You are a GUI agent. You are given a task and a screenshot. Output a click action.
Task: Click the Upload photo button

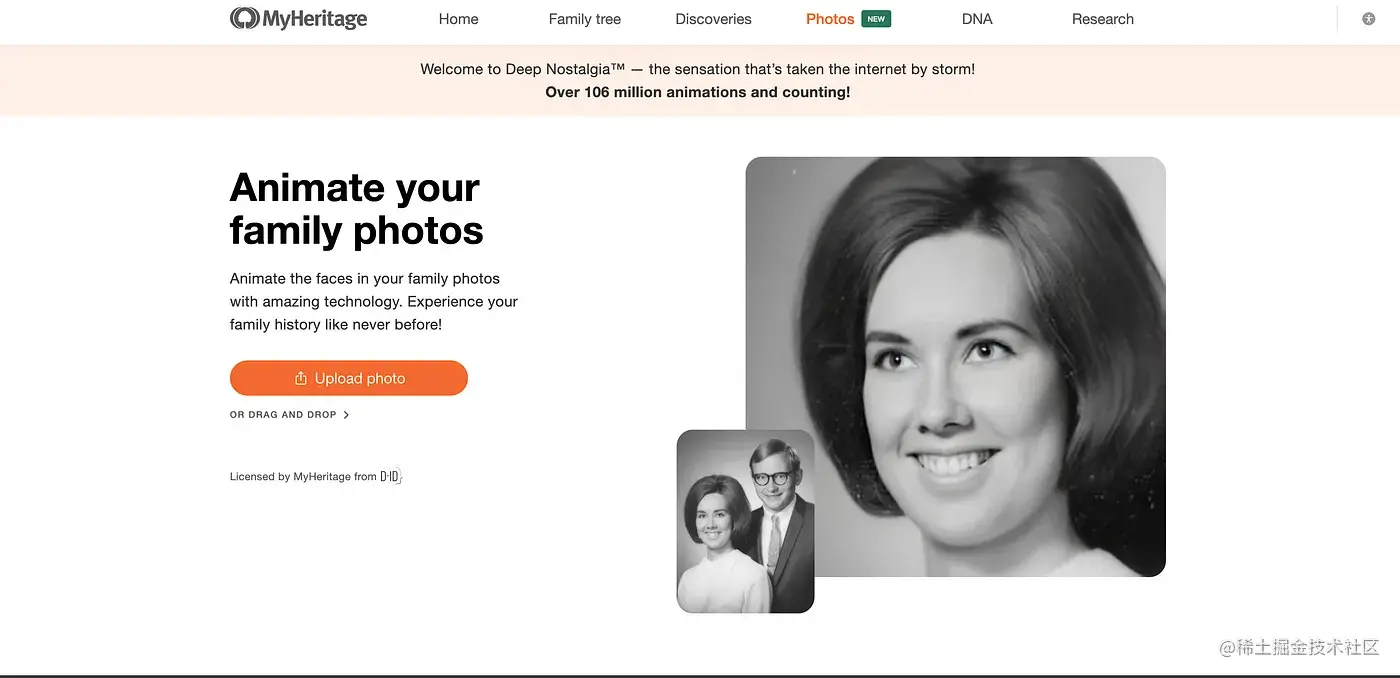[x=349, y=378]
